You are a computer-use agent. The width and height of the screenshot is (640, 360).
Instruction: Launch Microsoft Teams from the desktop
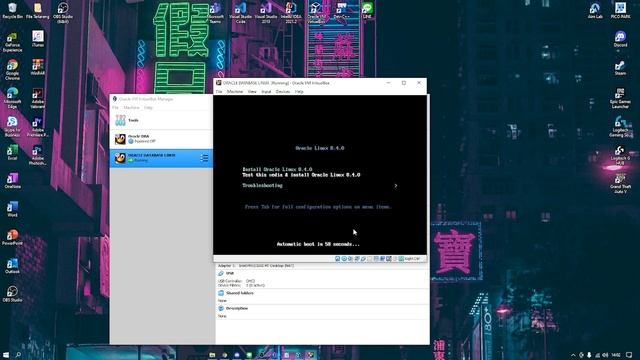tap(216, 13)
